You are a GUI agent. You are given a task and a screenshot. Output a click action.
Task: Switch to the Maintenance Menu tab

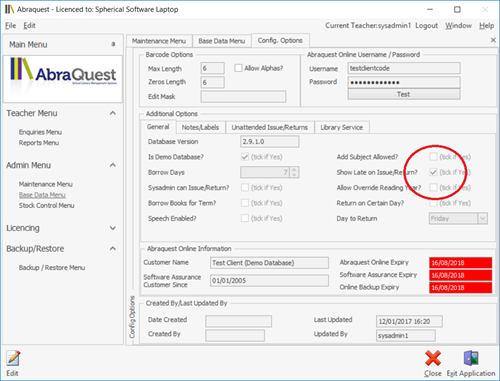click(159, 41)
